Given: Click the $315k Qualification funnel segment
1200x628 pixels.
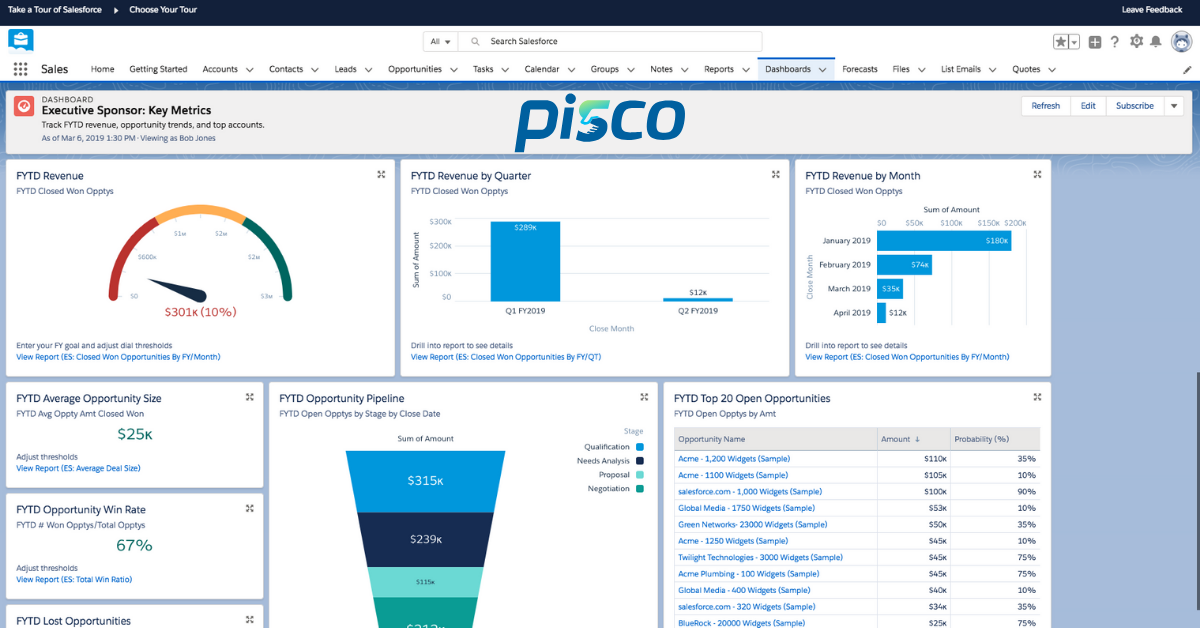Looking at the screenshot, I should pyautogui.click(x=425, y=481).
